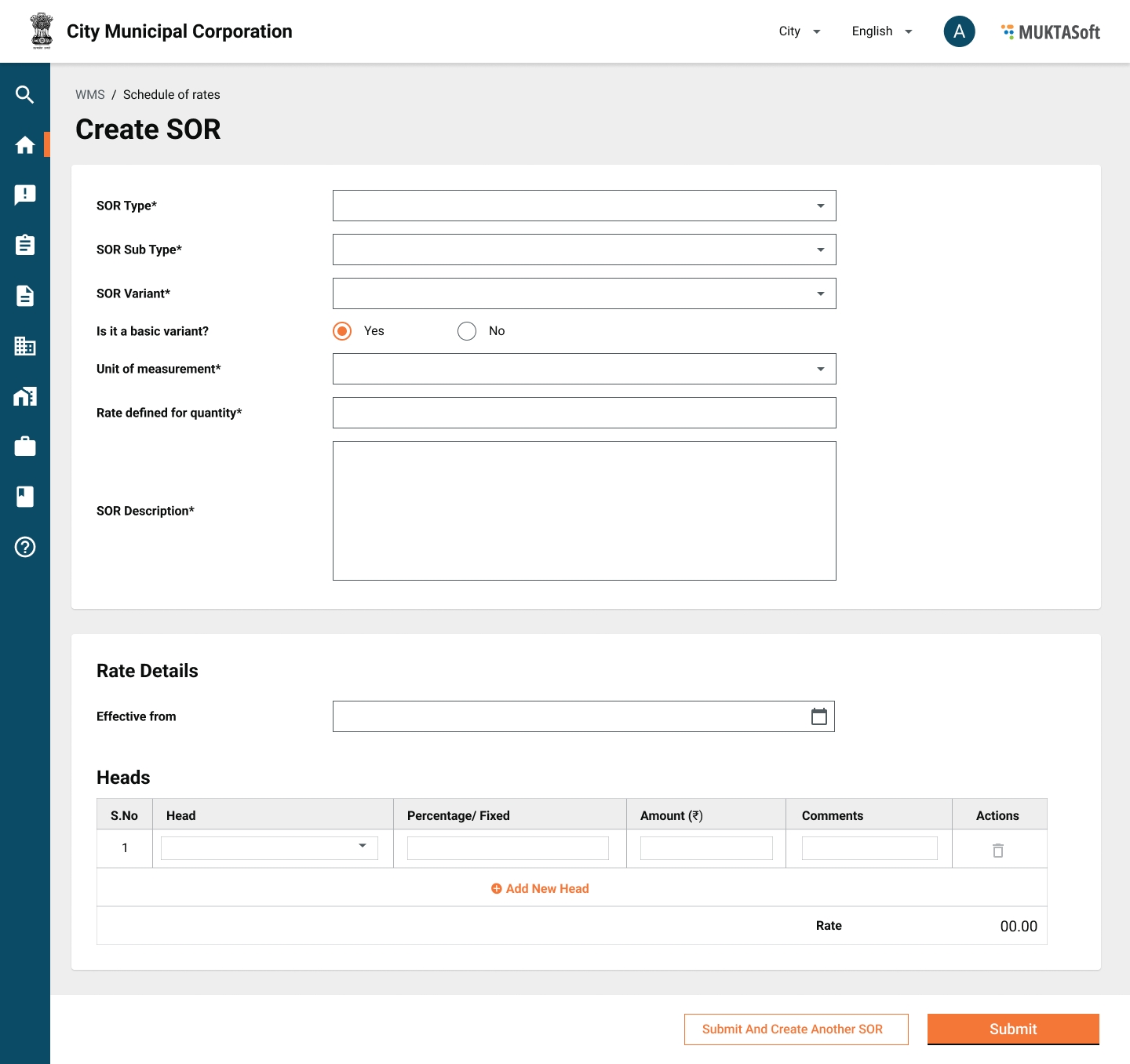Open the City selector in header
1130x1064 pixels.
tap(799, 31)
